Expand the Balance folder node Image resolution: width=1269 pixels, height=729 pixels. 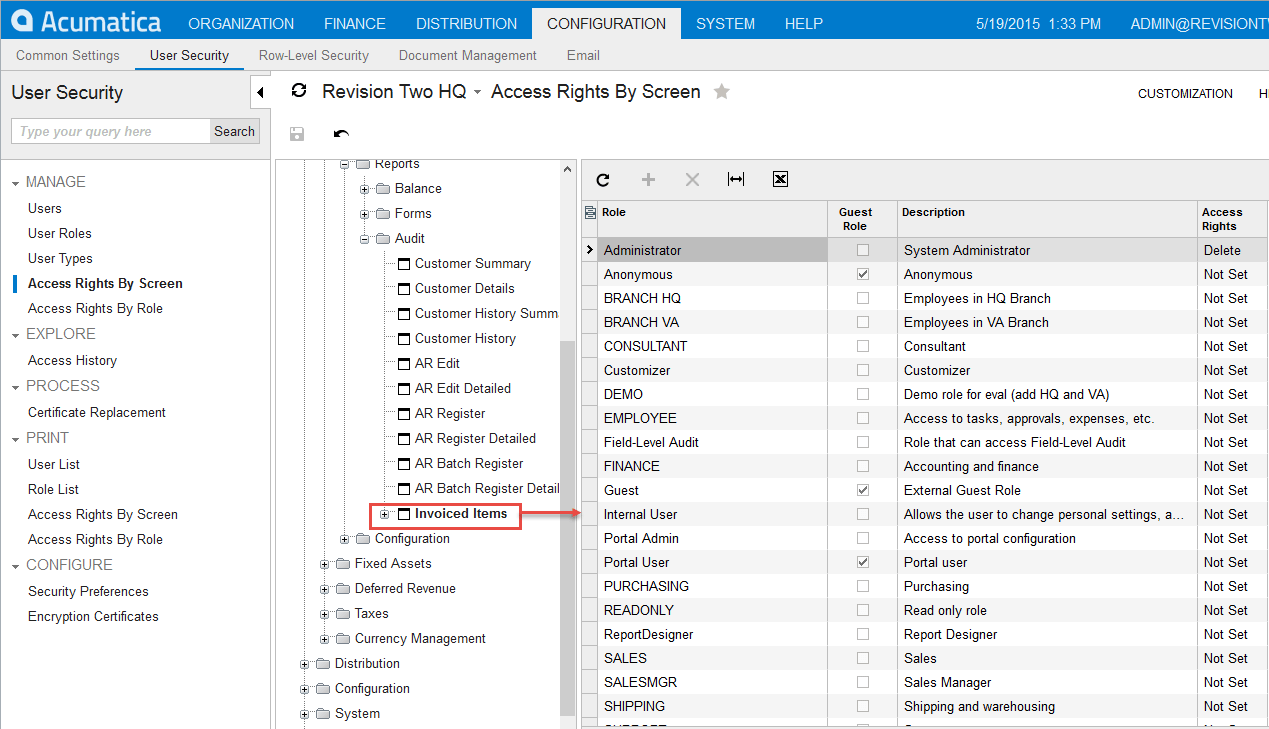click(365, 189)
